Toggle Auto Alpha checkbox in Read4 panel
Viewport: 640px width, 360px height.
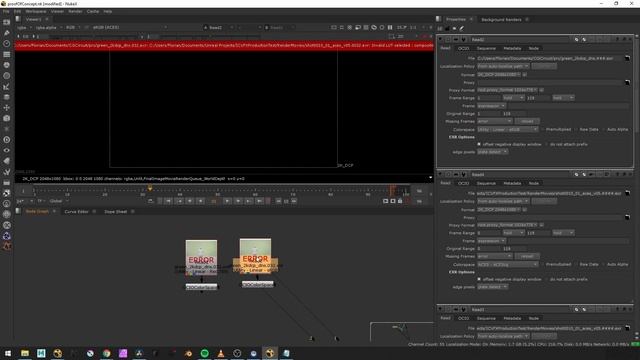[x=604, y=264]
